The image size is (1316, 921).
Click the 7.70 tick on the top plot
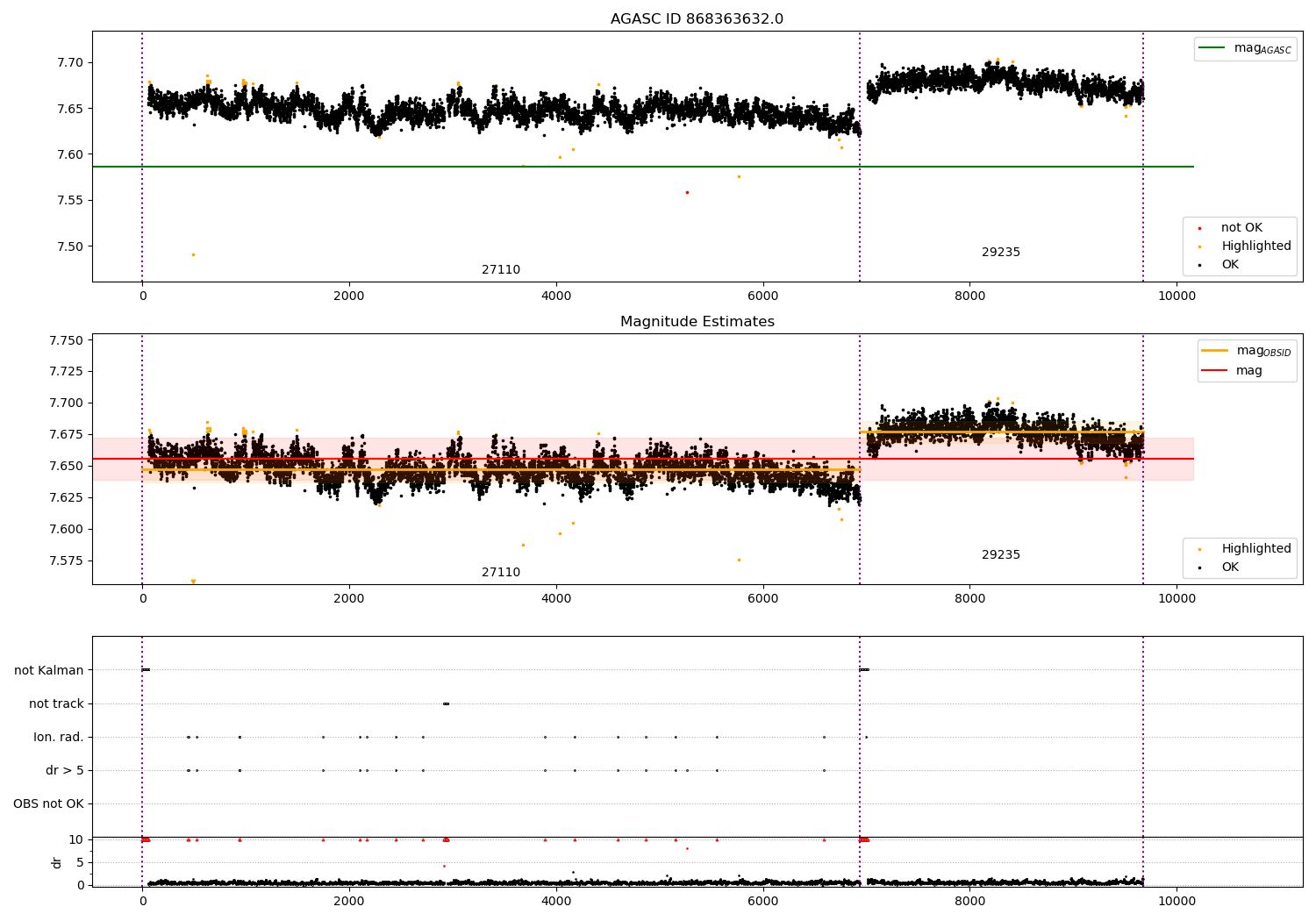coord(71,63)
